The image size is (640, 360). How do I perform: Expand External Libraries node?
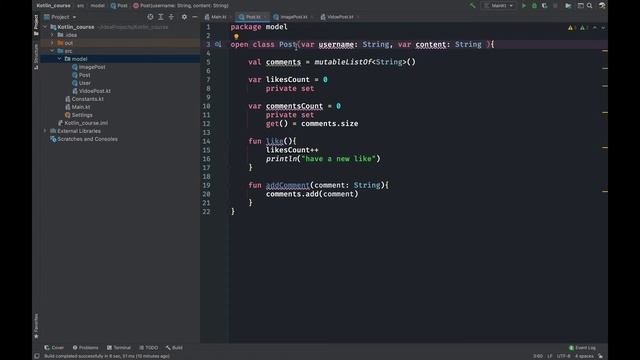click(45, 131)
